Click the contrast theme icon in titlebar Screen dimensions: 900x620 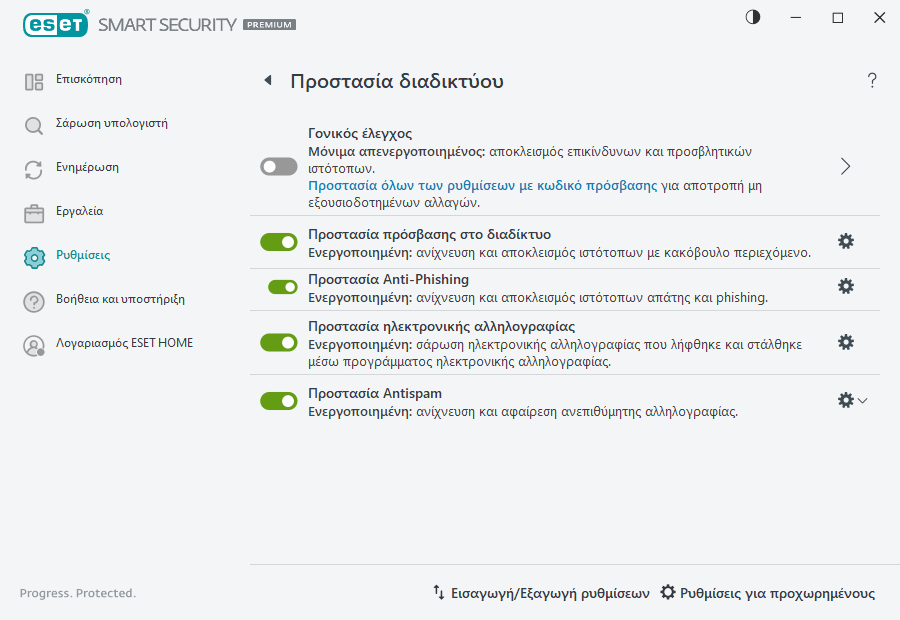tap(751, 17)
